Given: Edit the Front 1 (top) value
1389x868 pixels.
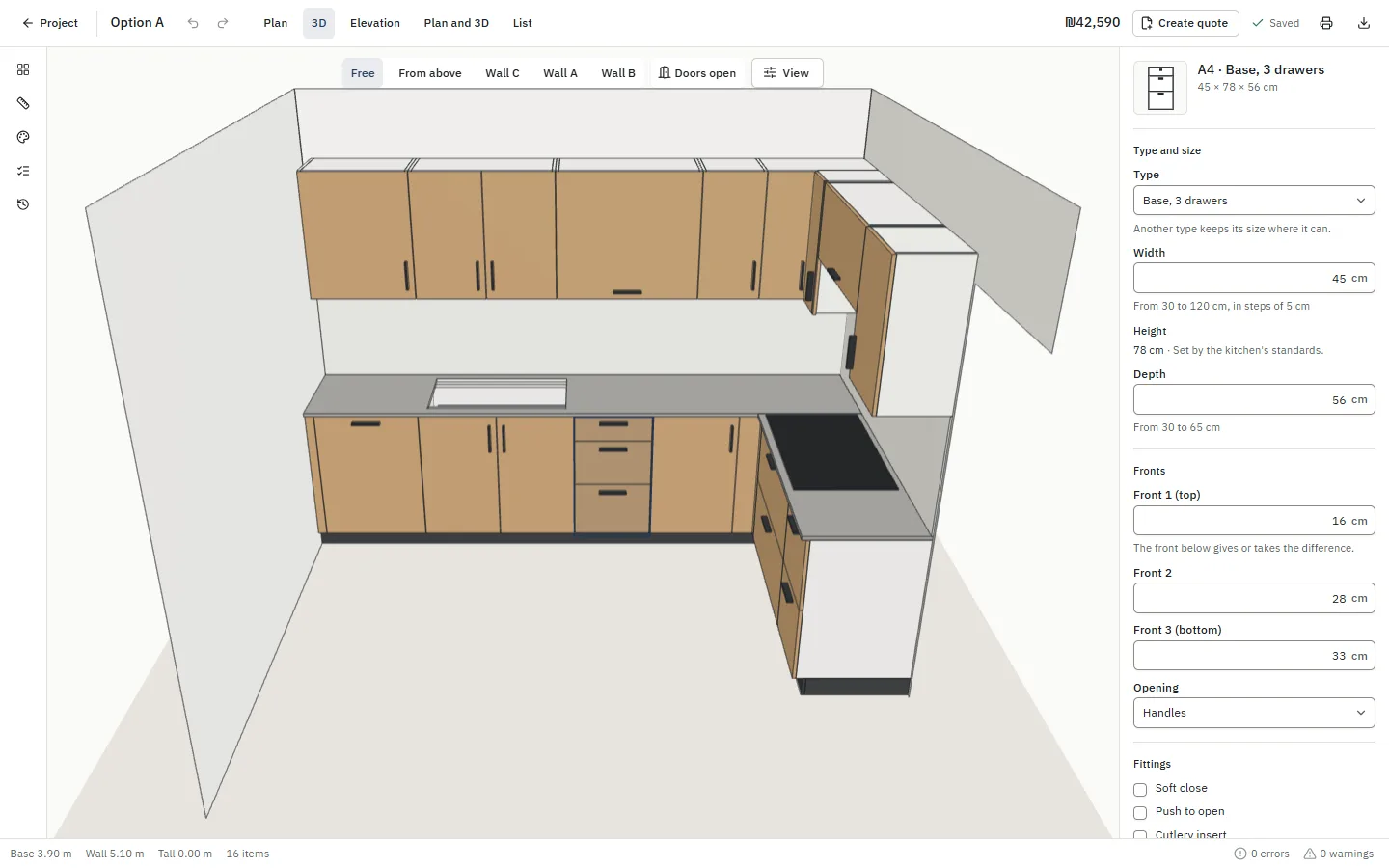Looking at the screenshot, I should tap(1254, 521).
